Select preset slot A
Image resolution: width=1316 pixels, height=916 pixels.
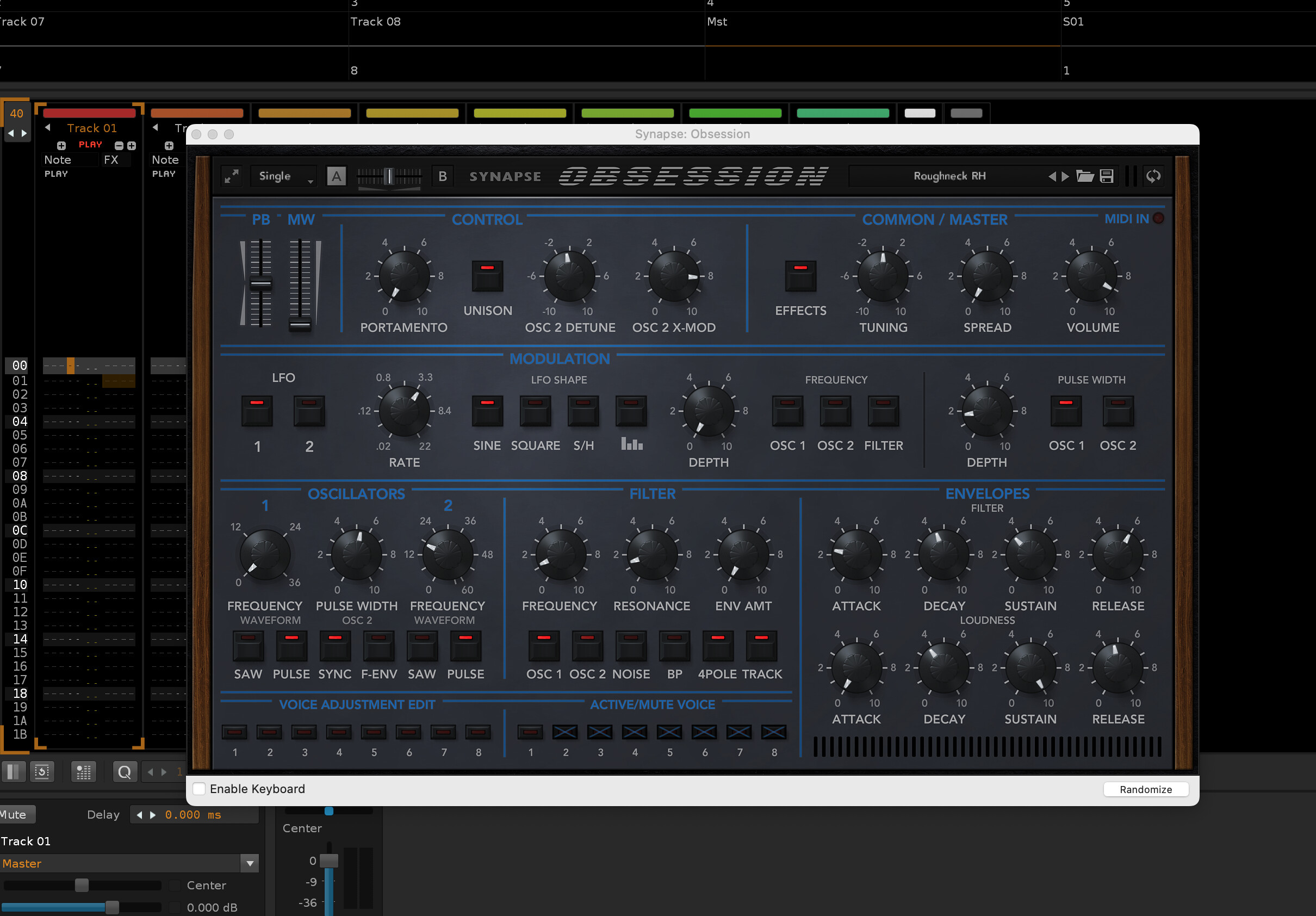(x=337, y=176)
